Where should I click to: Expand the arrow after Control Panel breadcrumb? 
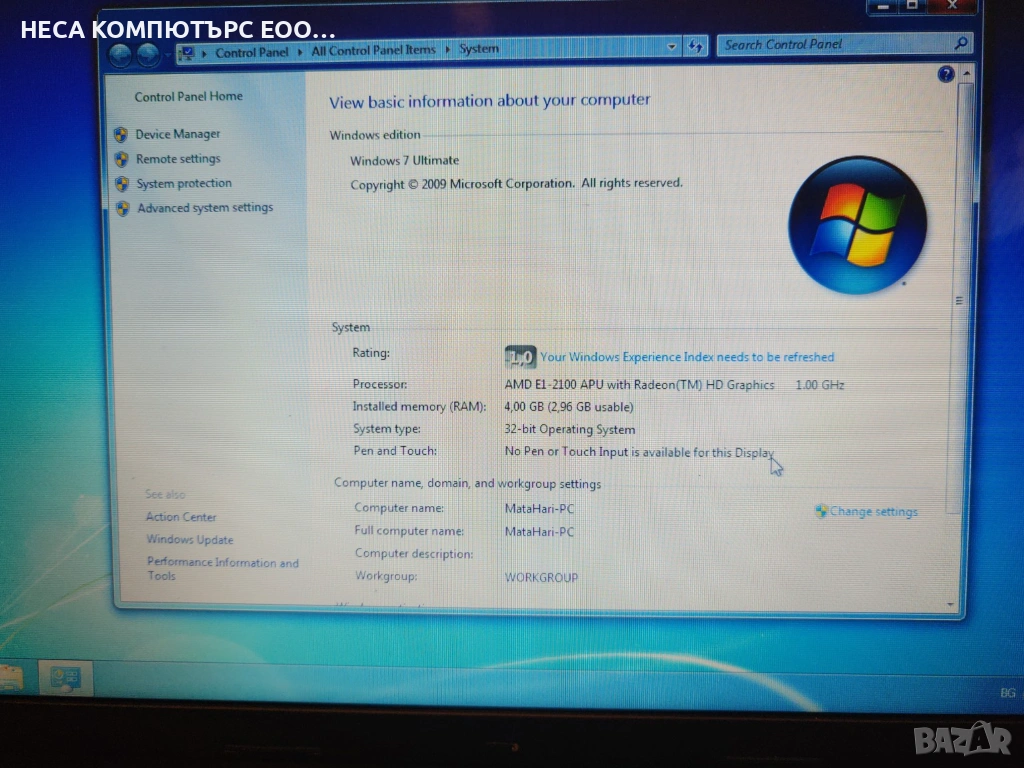(301, 51)
